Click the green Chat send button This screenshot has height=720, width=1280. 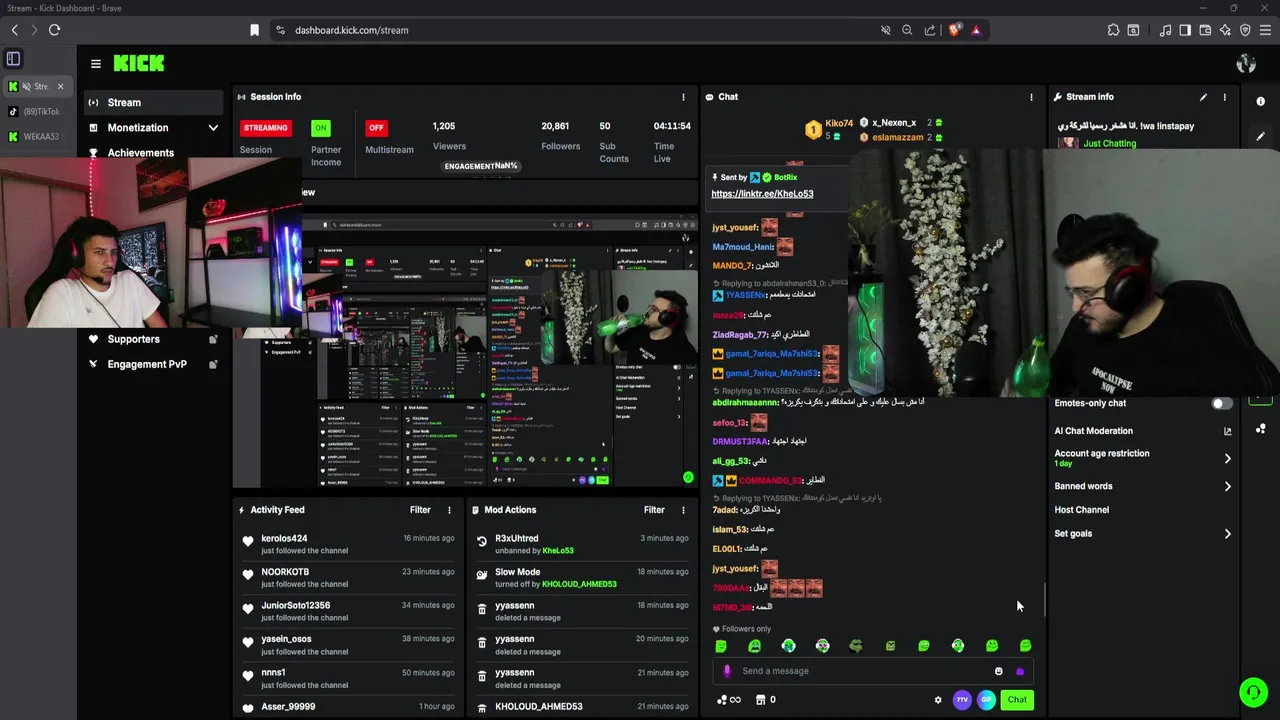tap(1017, 700)
